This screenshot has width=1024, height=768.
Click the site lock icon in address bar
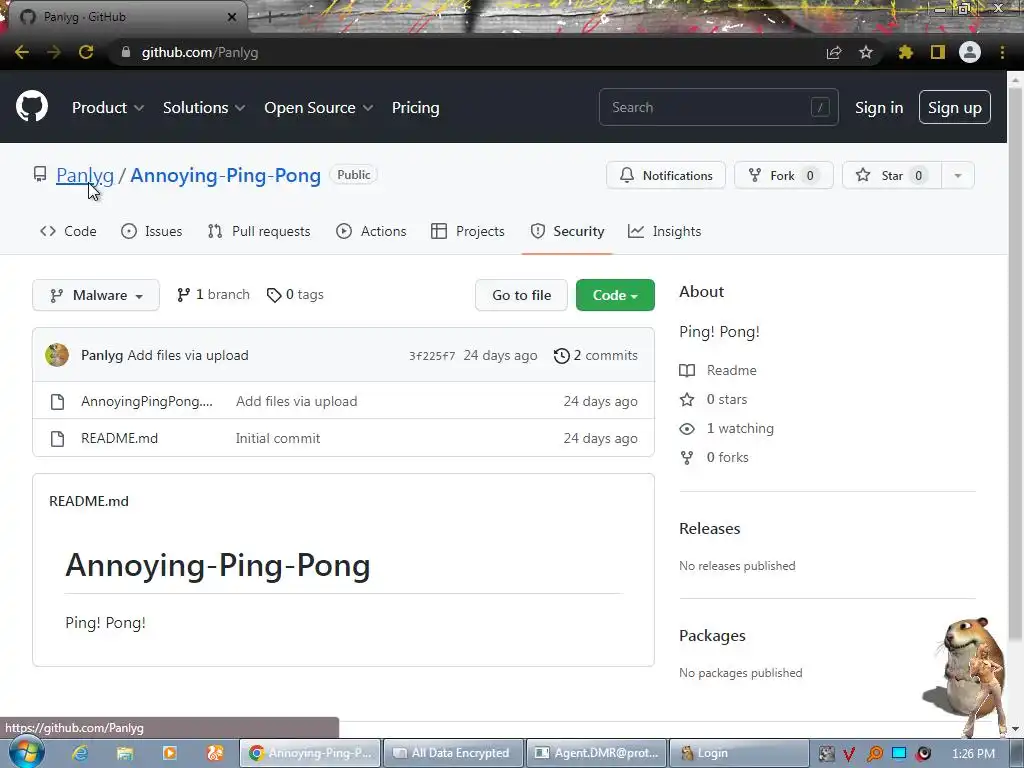click(x=125, y=52)
